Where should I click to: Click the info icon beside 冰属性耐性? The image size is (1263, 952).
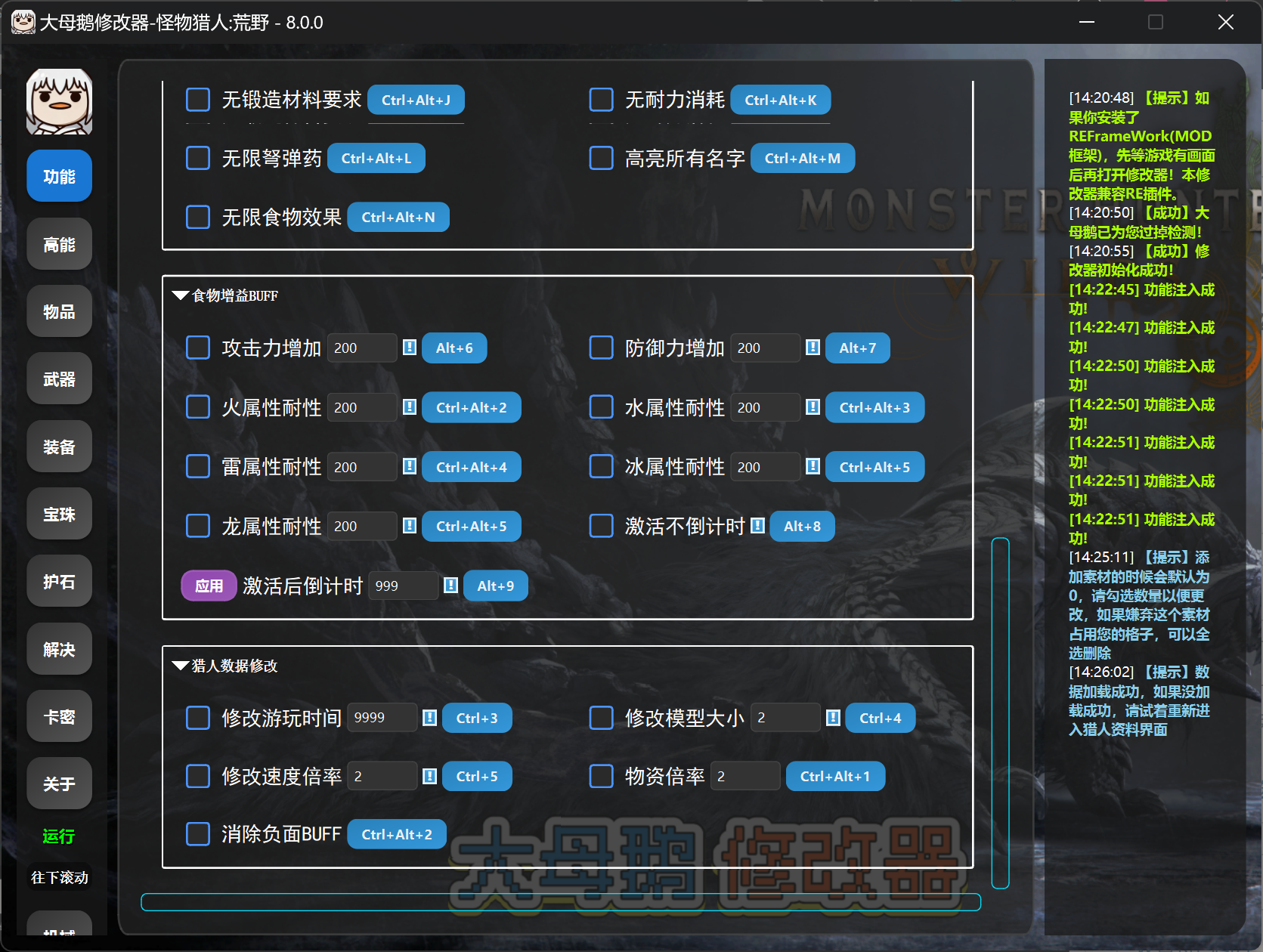(x=813, y=466)
